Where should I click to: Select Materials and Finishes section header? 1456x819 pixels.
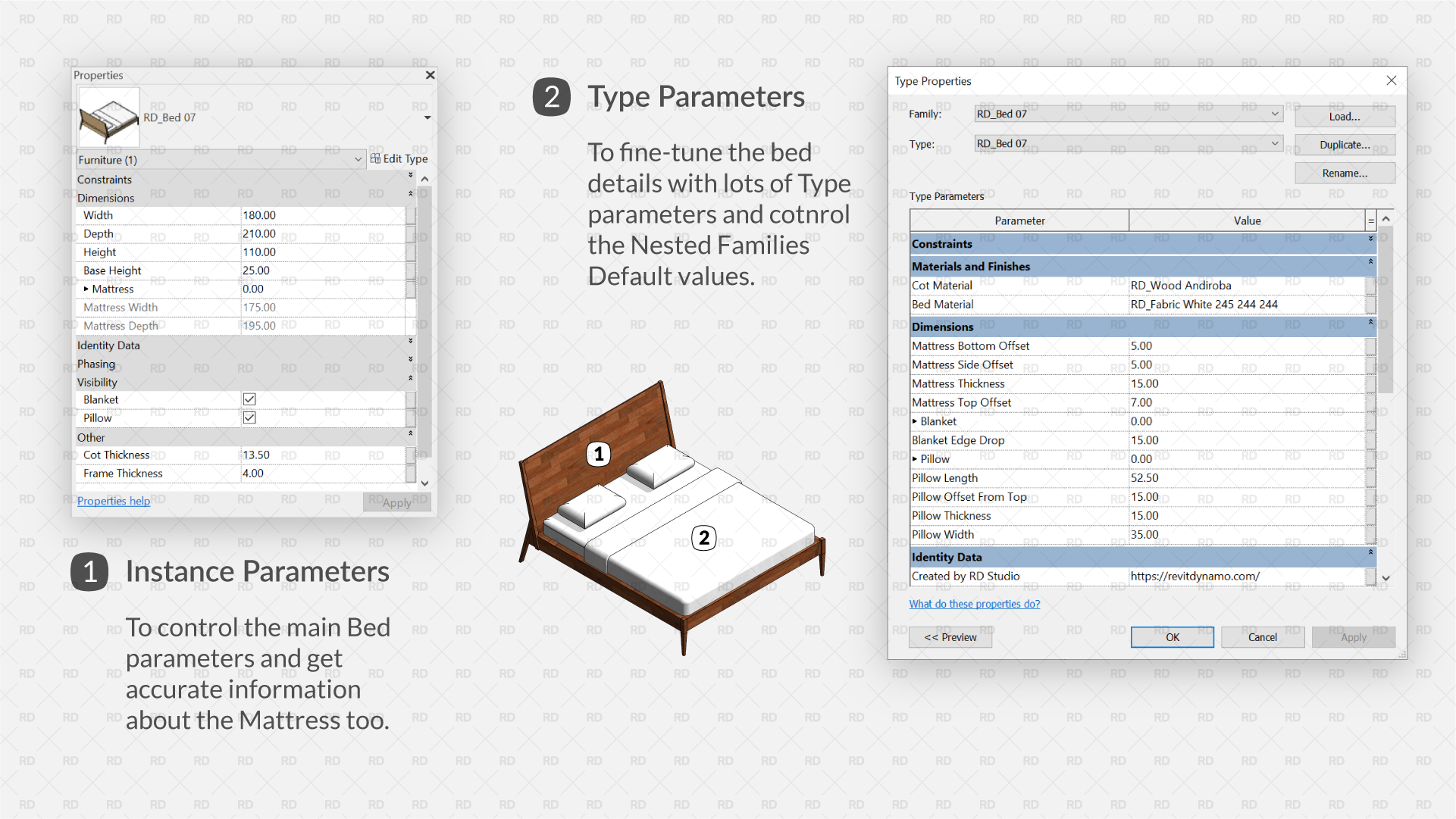pos(1141,267)
